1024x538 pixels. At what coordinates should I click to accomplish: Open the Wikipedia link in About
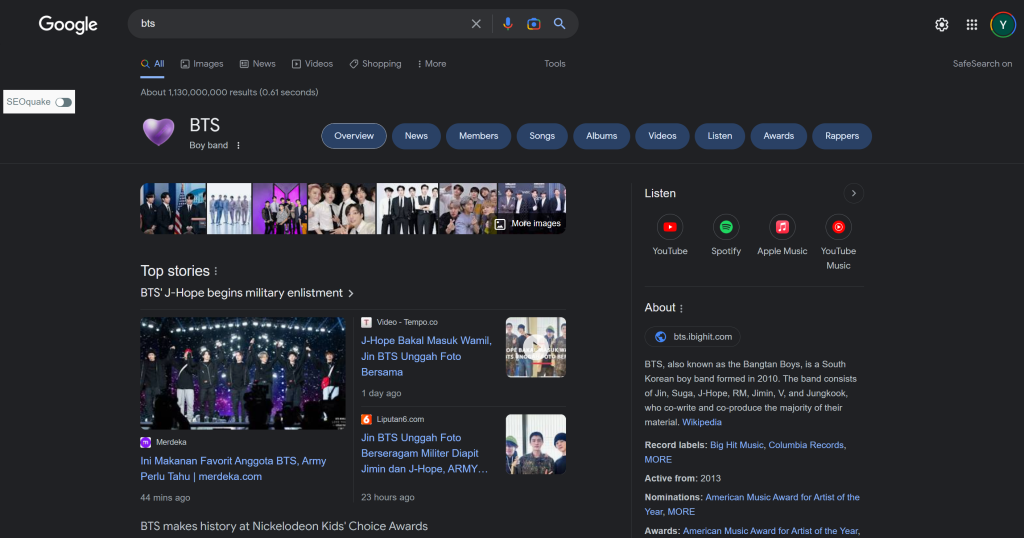pyautogui.click(x=702, y=422)
